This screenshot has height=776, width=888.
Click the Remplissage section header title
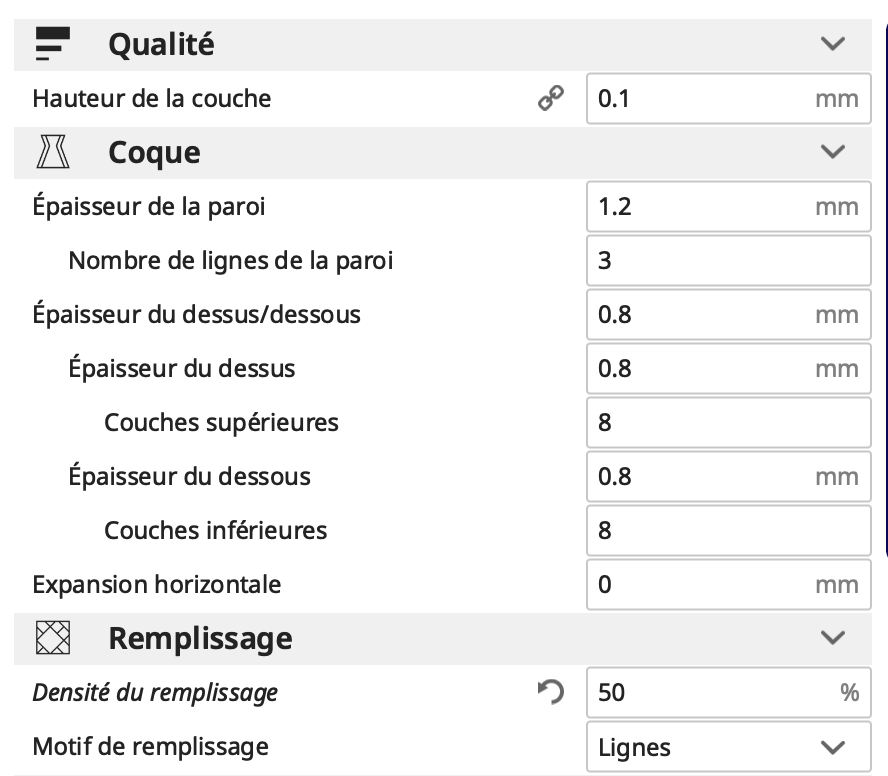coord(200,638)
